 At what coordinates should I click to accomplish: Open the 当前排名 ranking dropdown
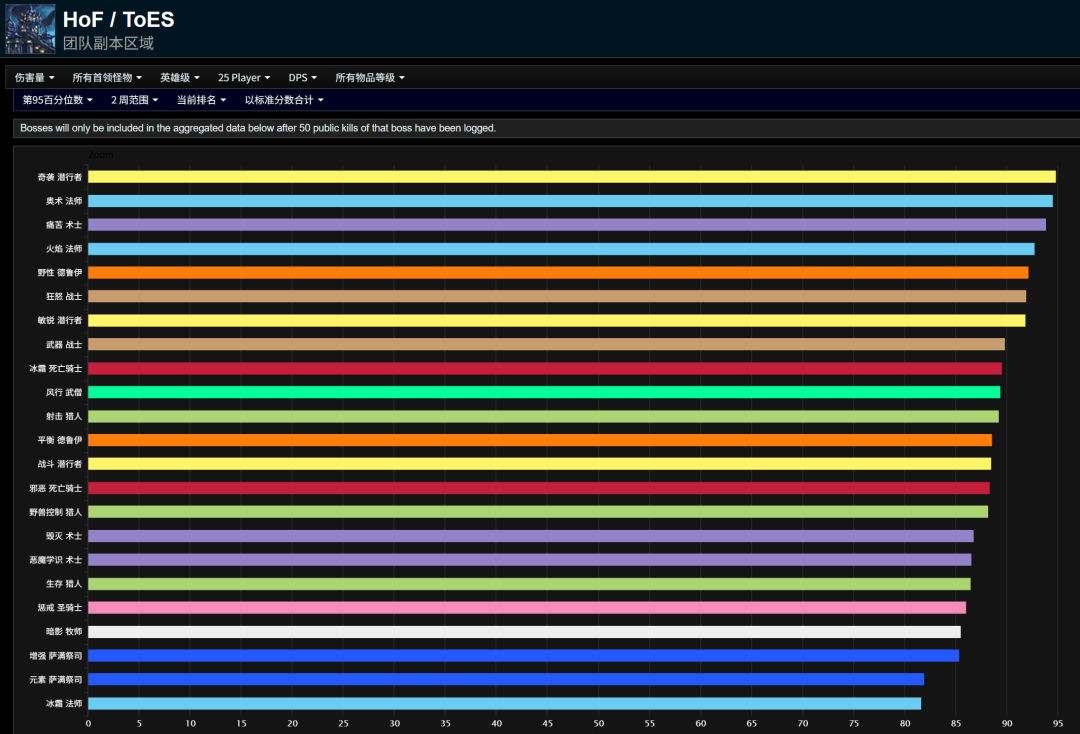coord(201,100)
